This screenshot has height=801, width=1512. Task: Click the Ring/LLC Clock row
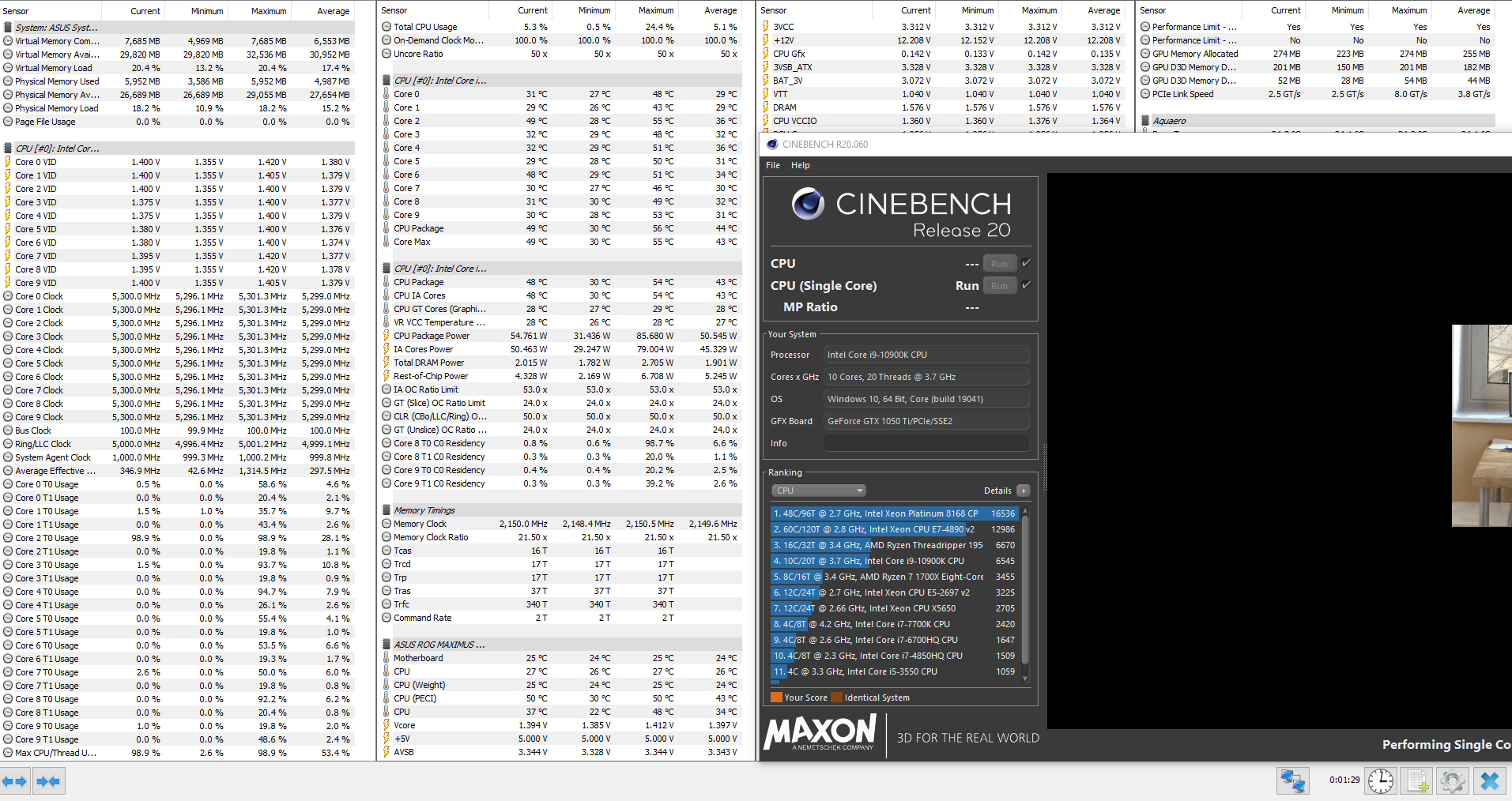tap(177, 444)
